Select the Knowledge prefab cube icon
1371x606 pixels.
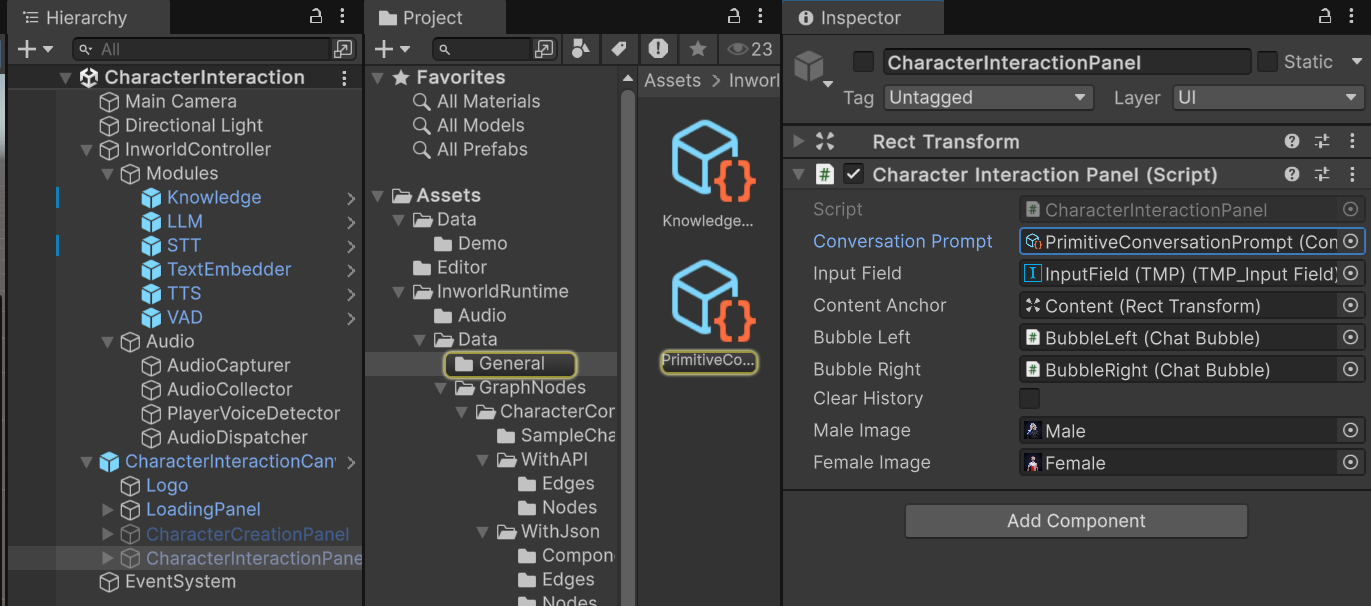[151, 197]
